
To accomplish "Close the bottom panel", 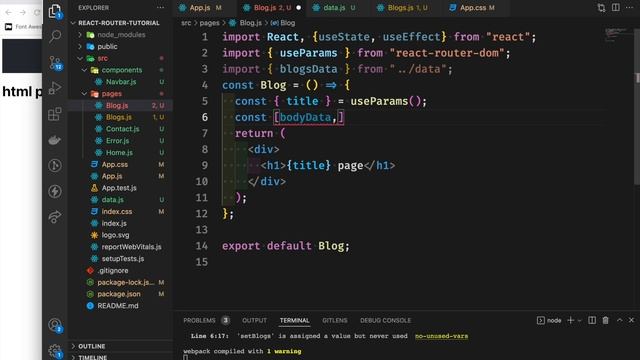I will pos(631,320).
